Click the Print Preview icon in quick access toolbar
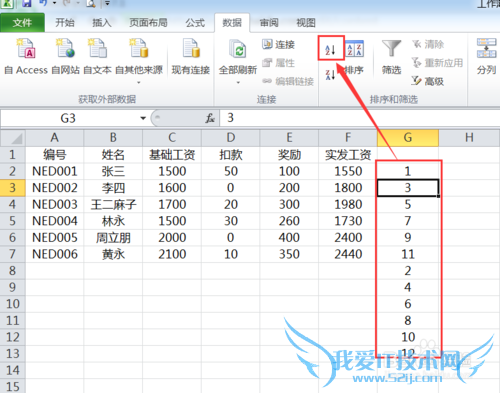This screenshot has height=393, width=500. pyautogui.click(x=91, y=4)
